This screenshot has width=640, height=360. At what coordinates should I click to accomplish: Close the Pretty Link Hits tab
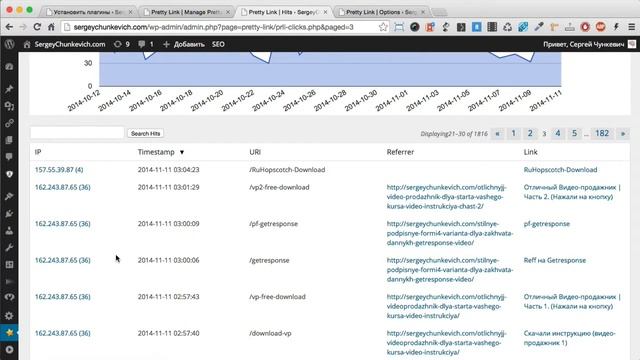[x=325, y=12]
